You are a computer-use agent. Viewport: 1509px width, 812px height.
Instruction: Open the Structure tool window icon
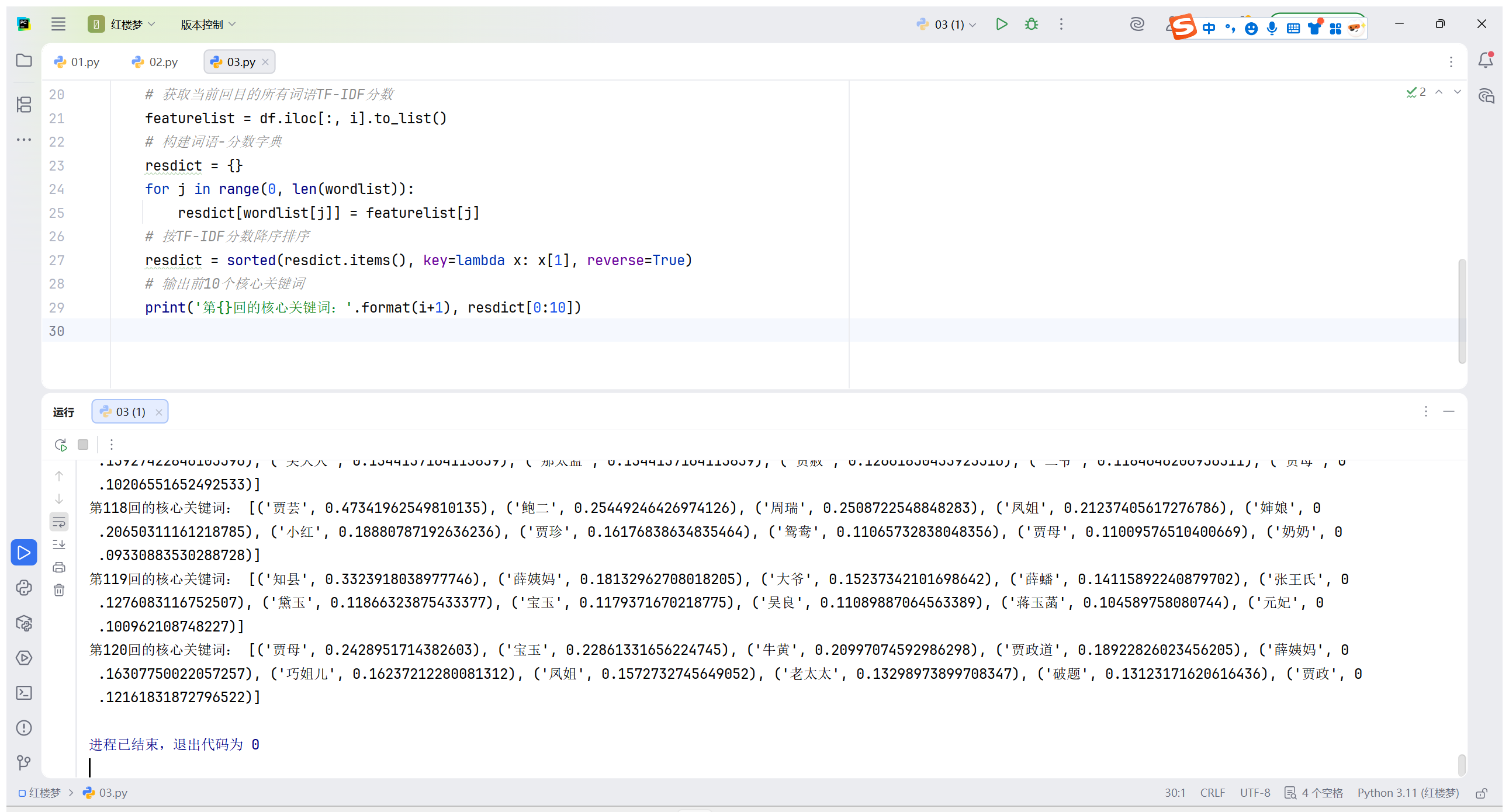click(24, 105)
